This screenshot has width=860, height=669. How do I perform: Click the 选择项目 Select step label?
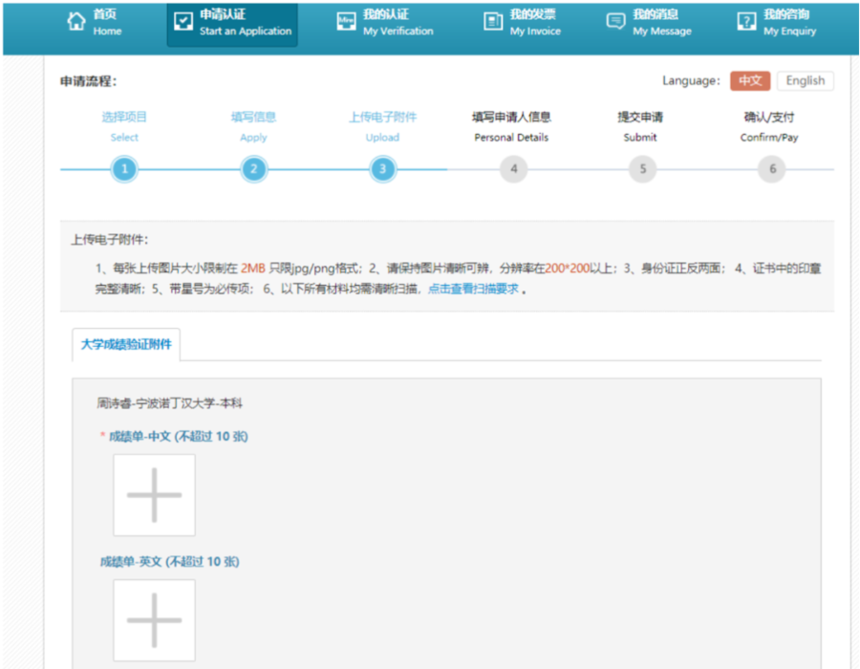(124, 117)
